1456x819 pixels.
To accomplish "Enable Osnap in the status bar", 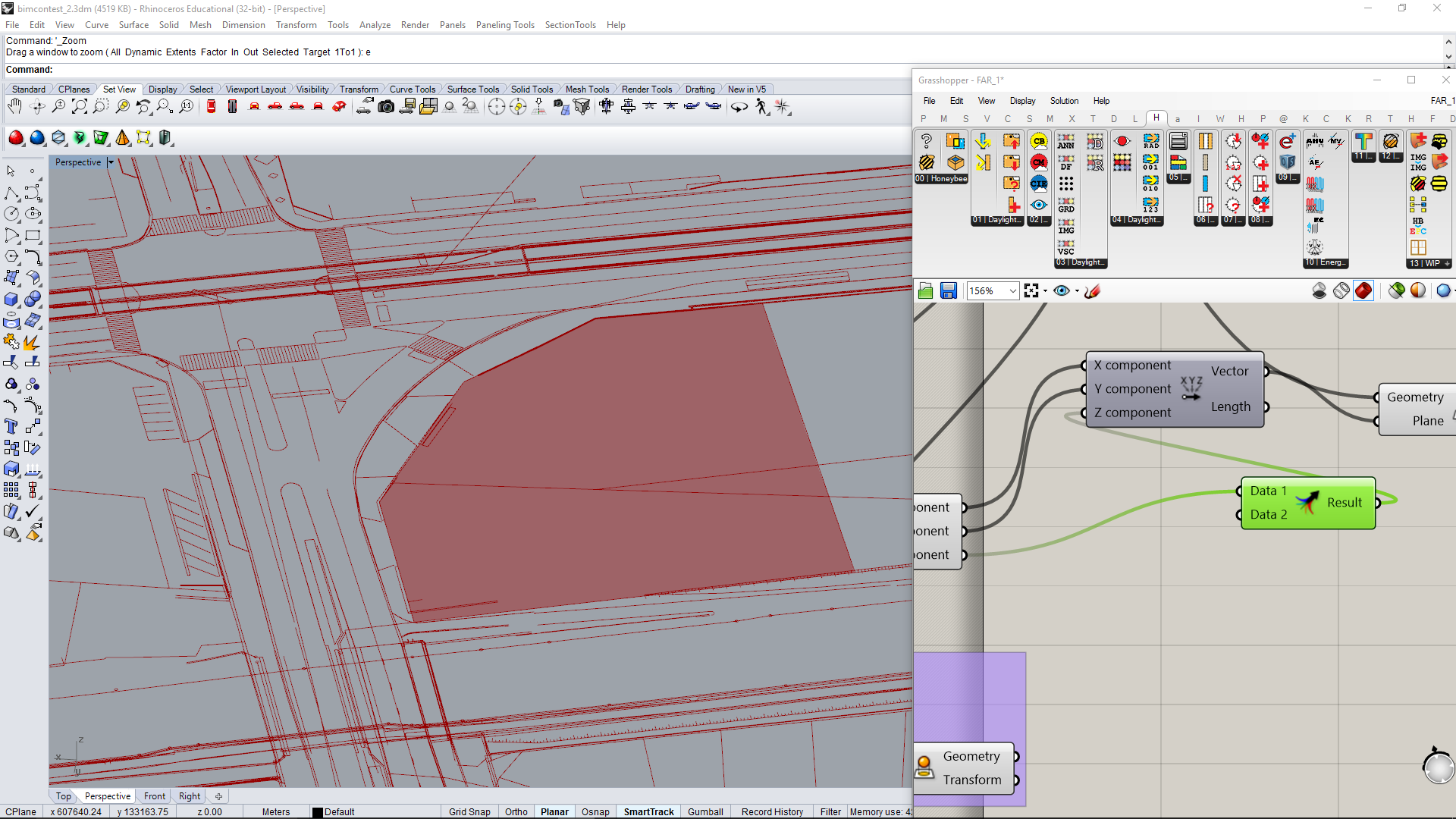I will (x=595, y=811).
